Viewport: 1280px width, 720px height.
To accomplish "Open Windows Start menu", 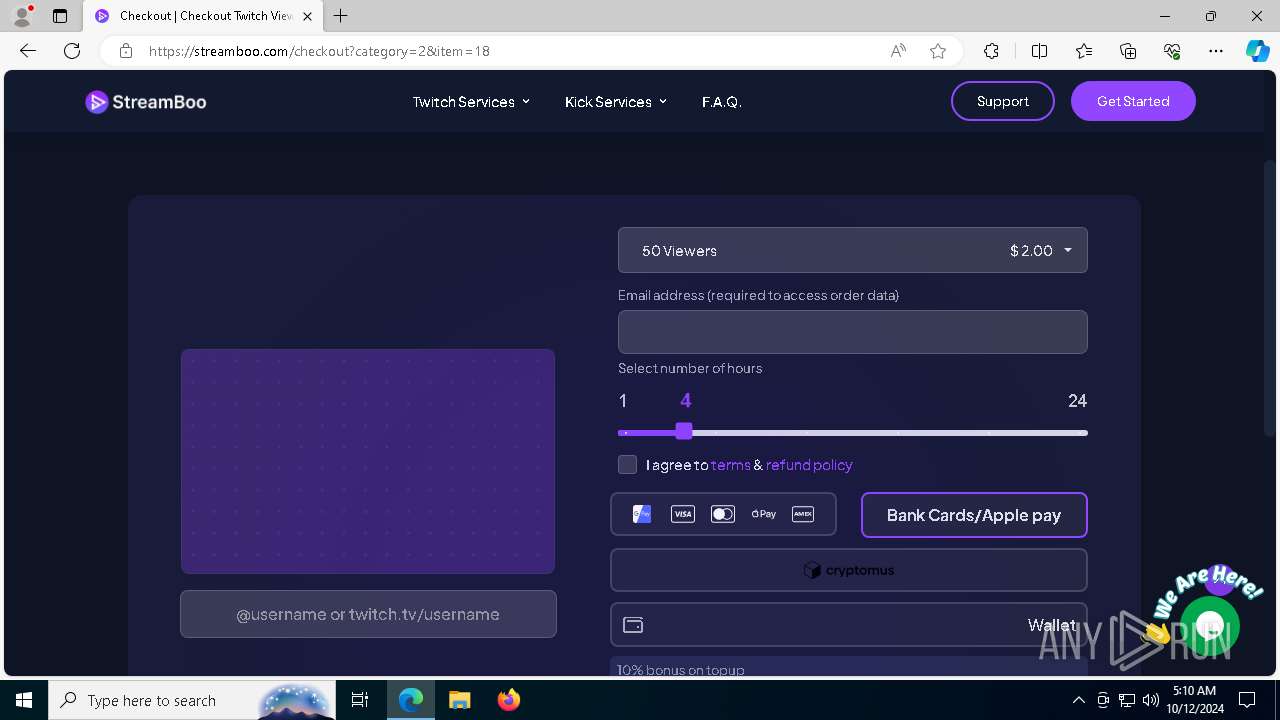I will [x=24, y=700].
